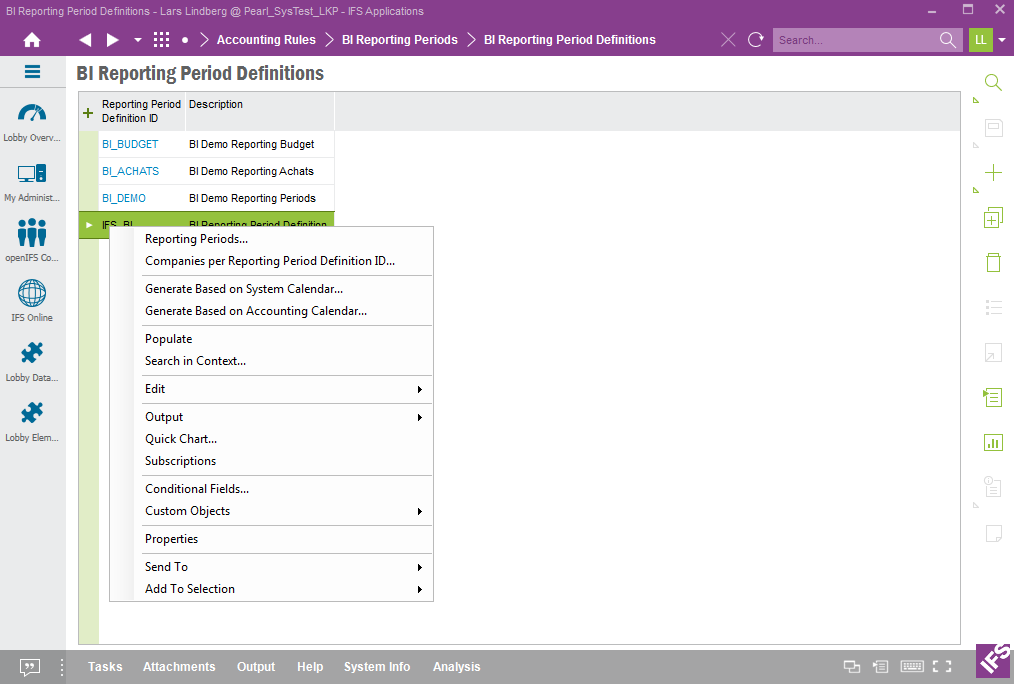Toggle full screen with the brackets icon
This screenshot has height=684, width=1014.
(942, 667)
